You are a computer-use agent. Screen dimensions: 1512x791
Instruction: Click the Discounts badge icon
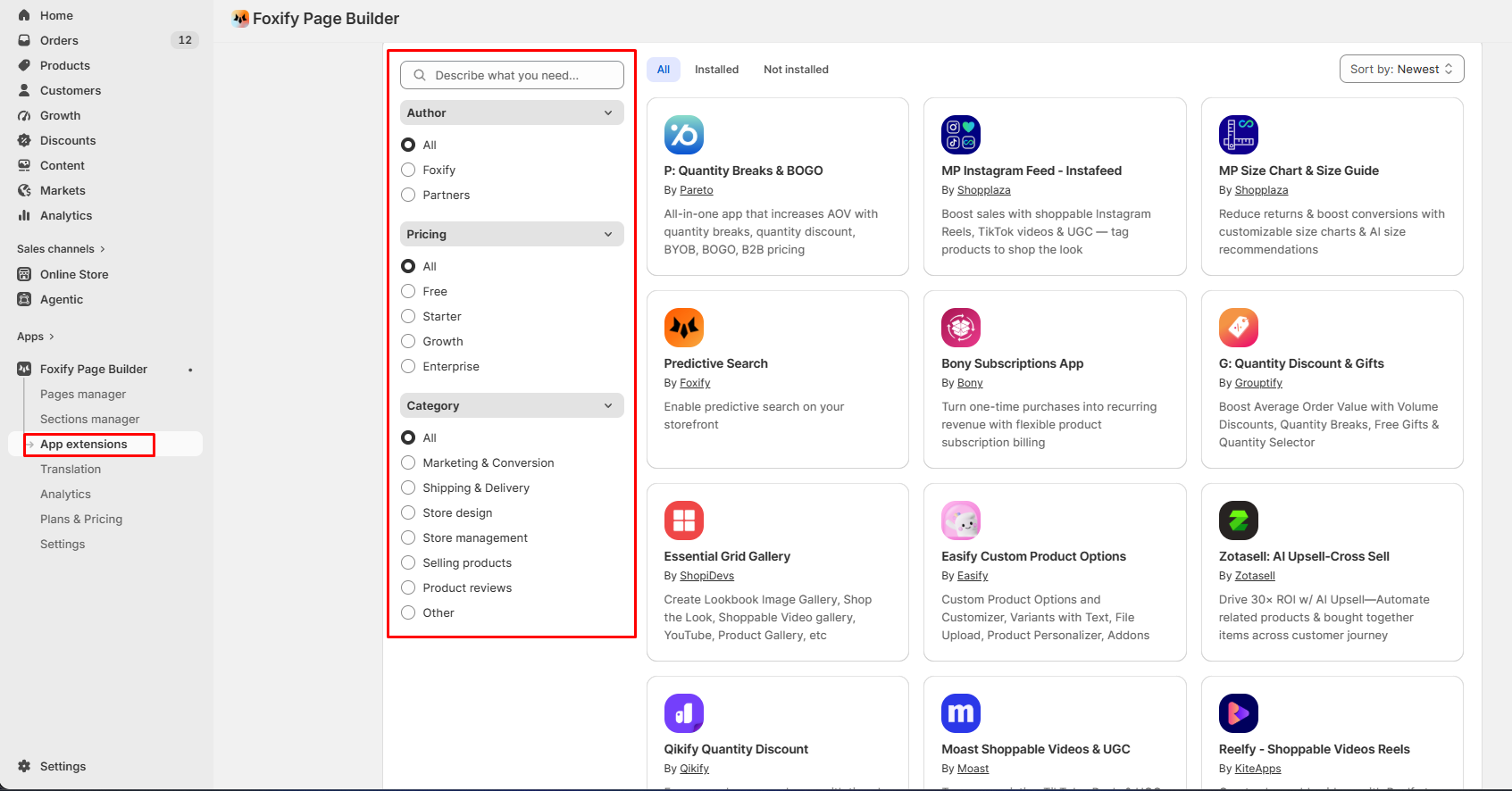(x=24, y=140)
